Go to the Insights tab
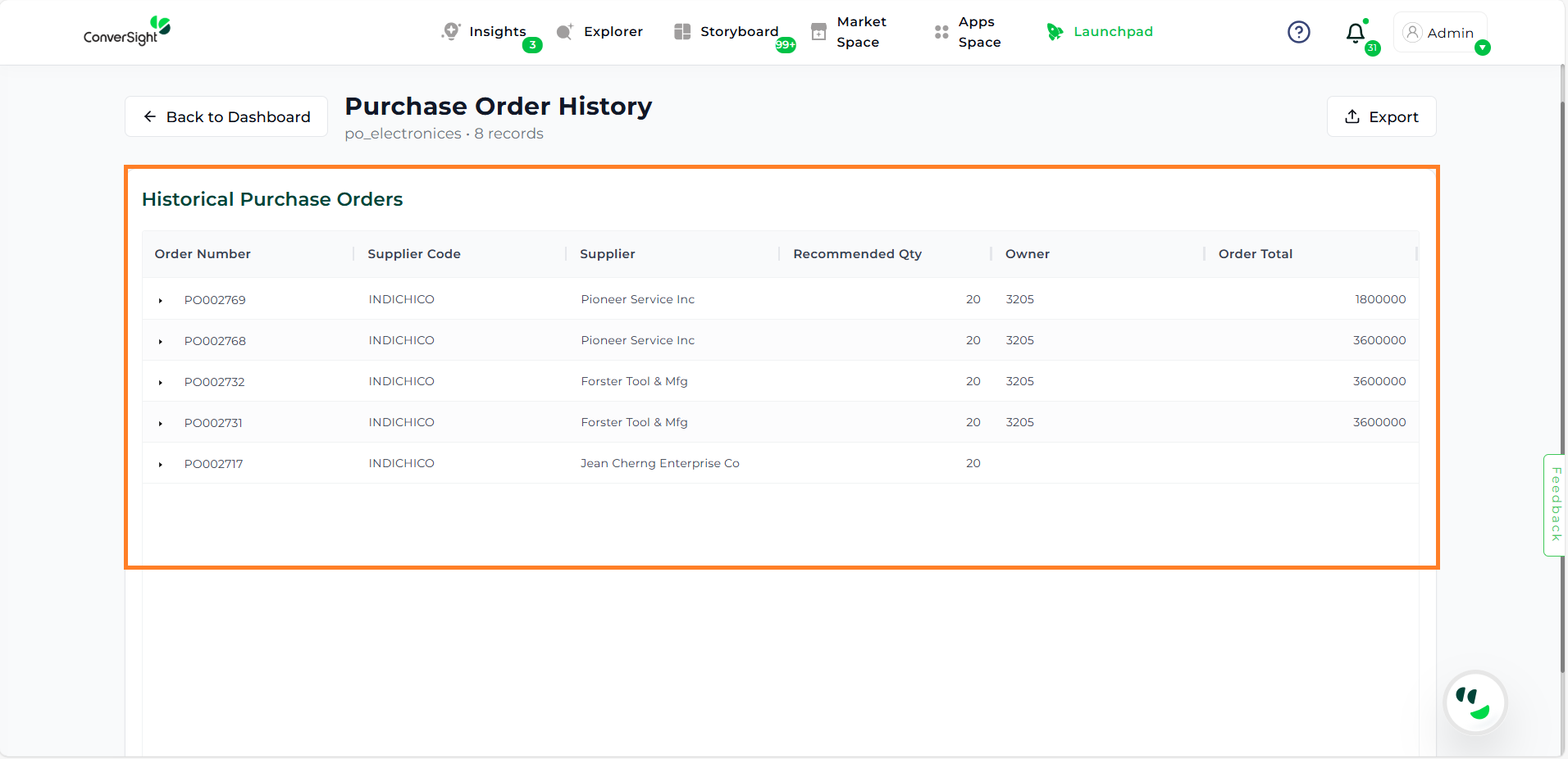The image size is (1568, 759). point(496,32)
